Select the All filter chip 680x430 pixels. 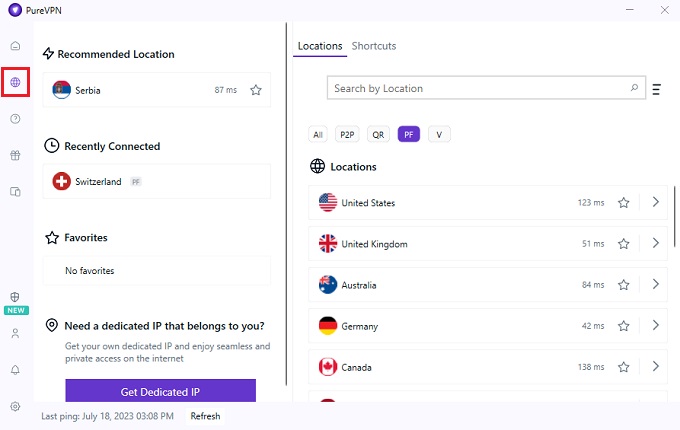(x=318, y=134)
